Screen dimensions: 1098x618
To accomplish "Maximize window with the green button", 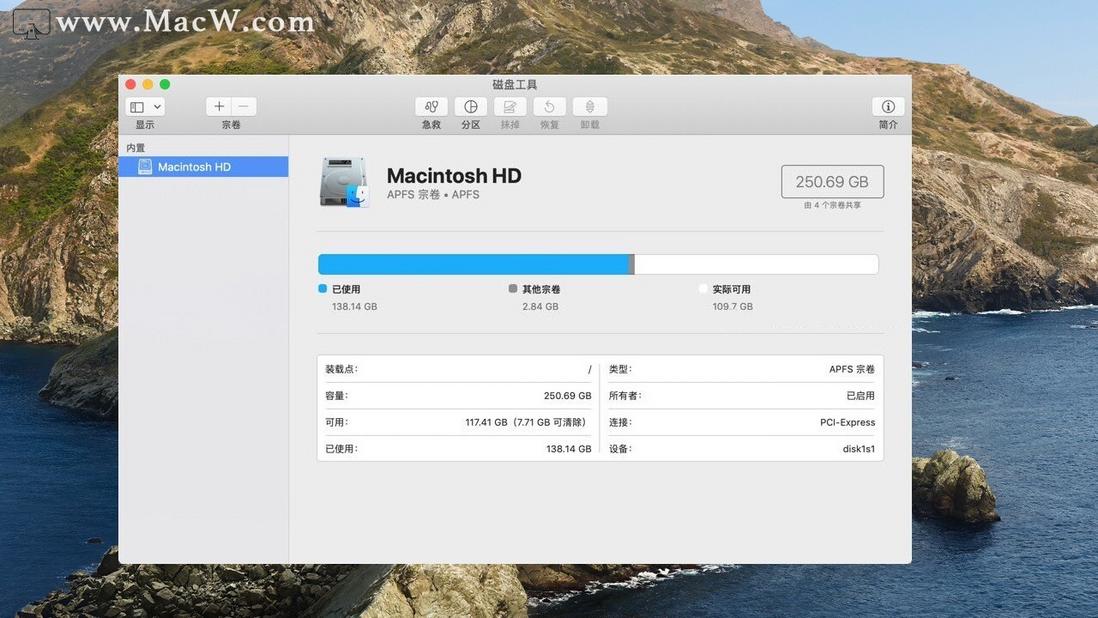I will (x=165, y=84).
